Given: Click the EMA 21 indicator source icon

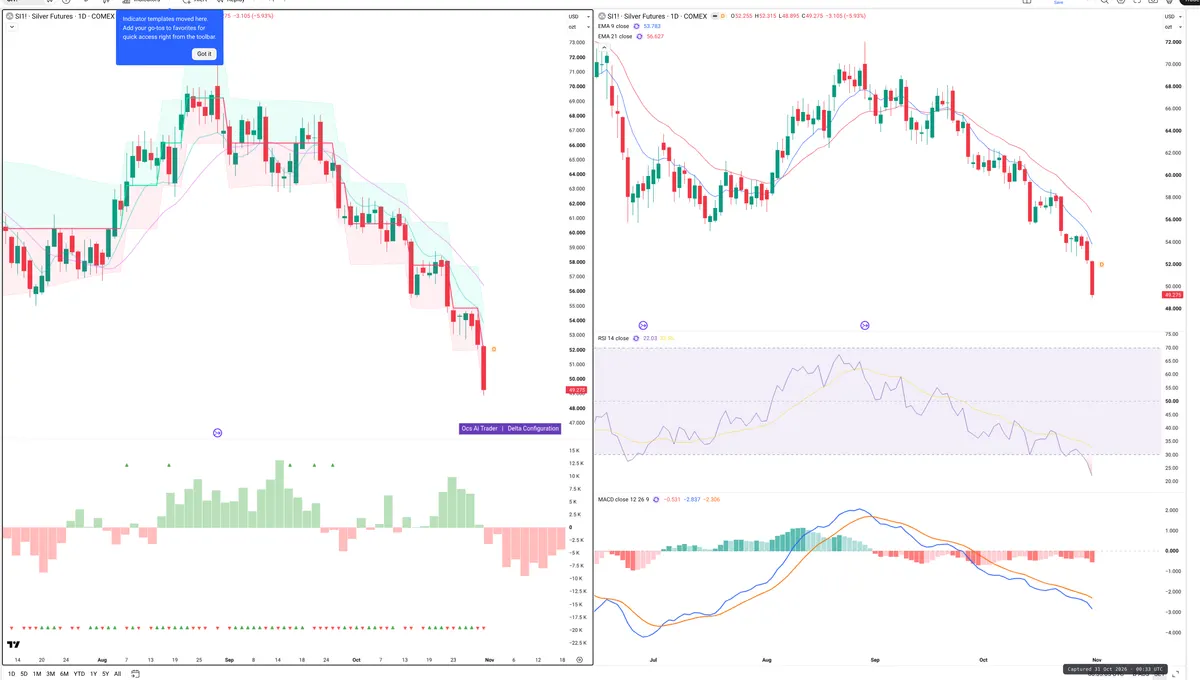Looking at the screenshot, I should [x=640, y=36].
